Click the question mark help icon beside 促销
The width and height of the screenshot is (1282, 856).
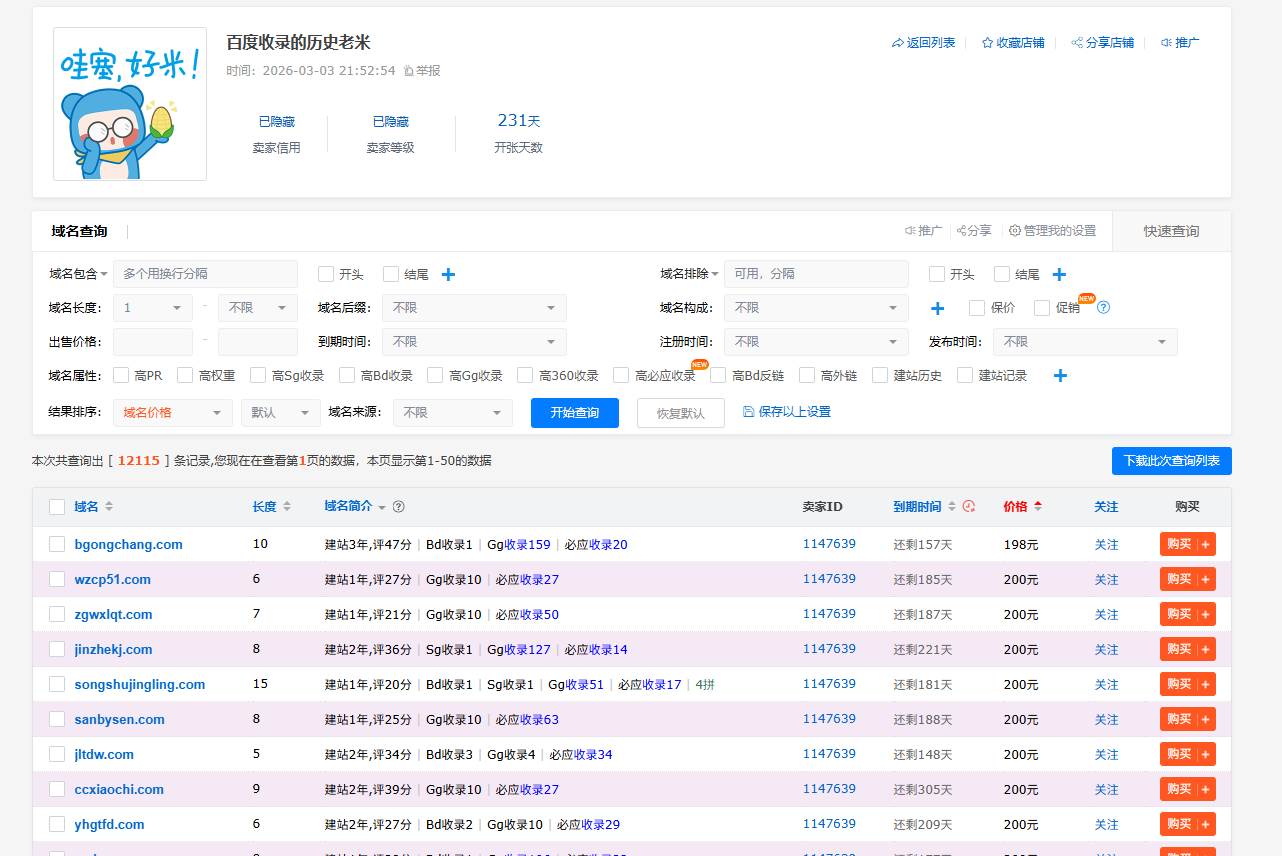(x=1104, y=308)
